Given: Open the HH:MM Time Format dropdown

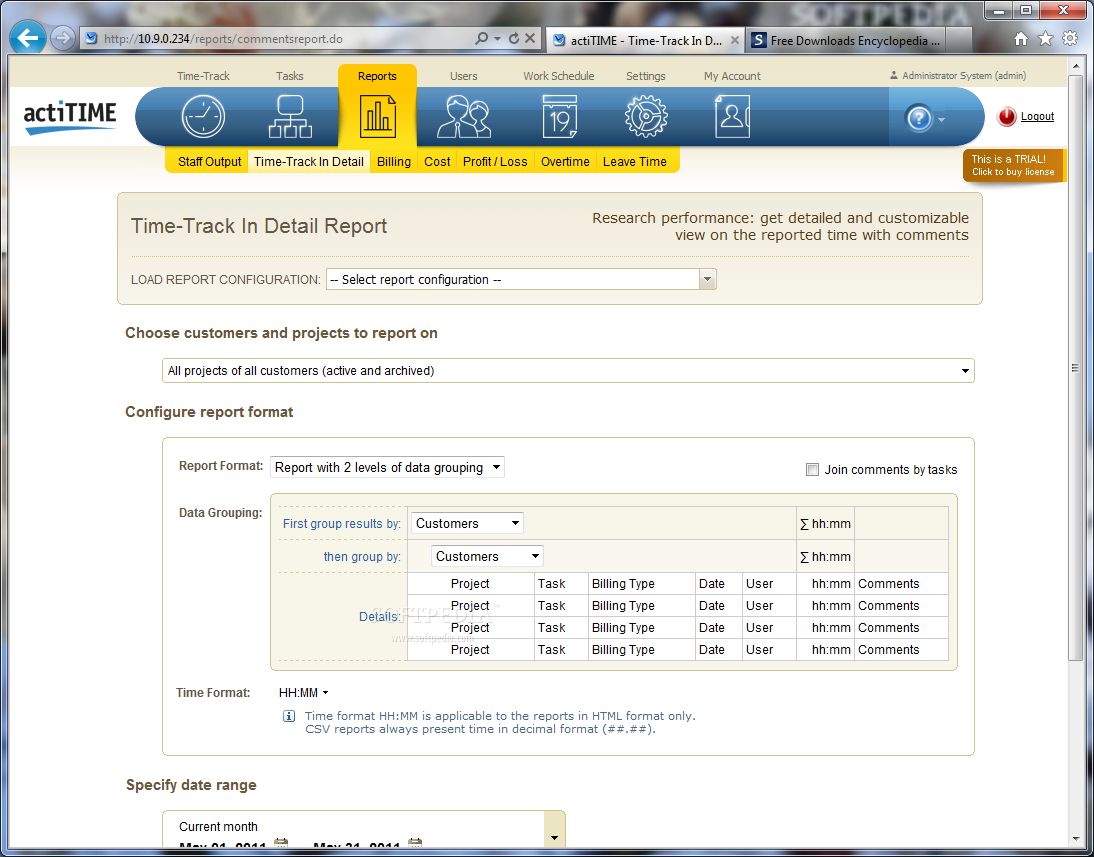Looking at the screenshot, I should (304, 693).
